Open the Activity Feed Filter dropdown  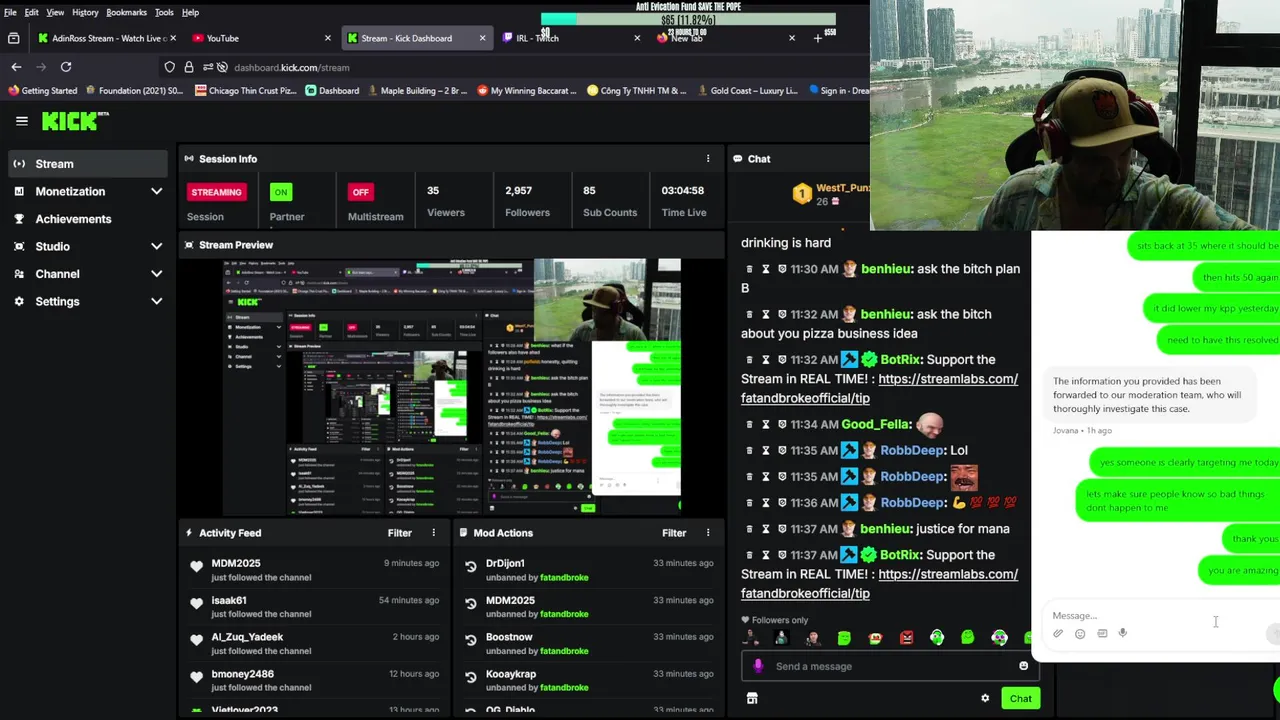pyautogui.click(x=399, y=533)
